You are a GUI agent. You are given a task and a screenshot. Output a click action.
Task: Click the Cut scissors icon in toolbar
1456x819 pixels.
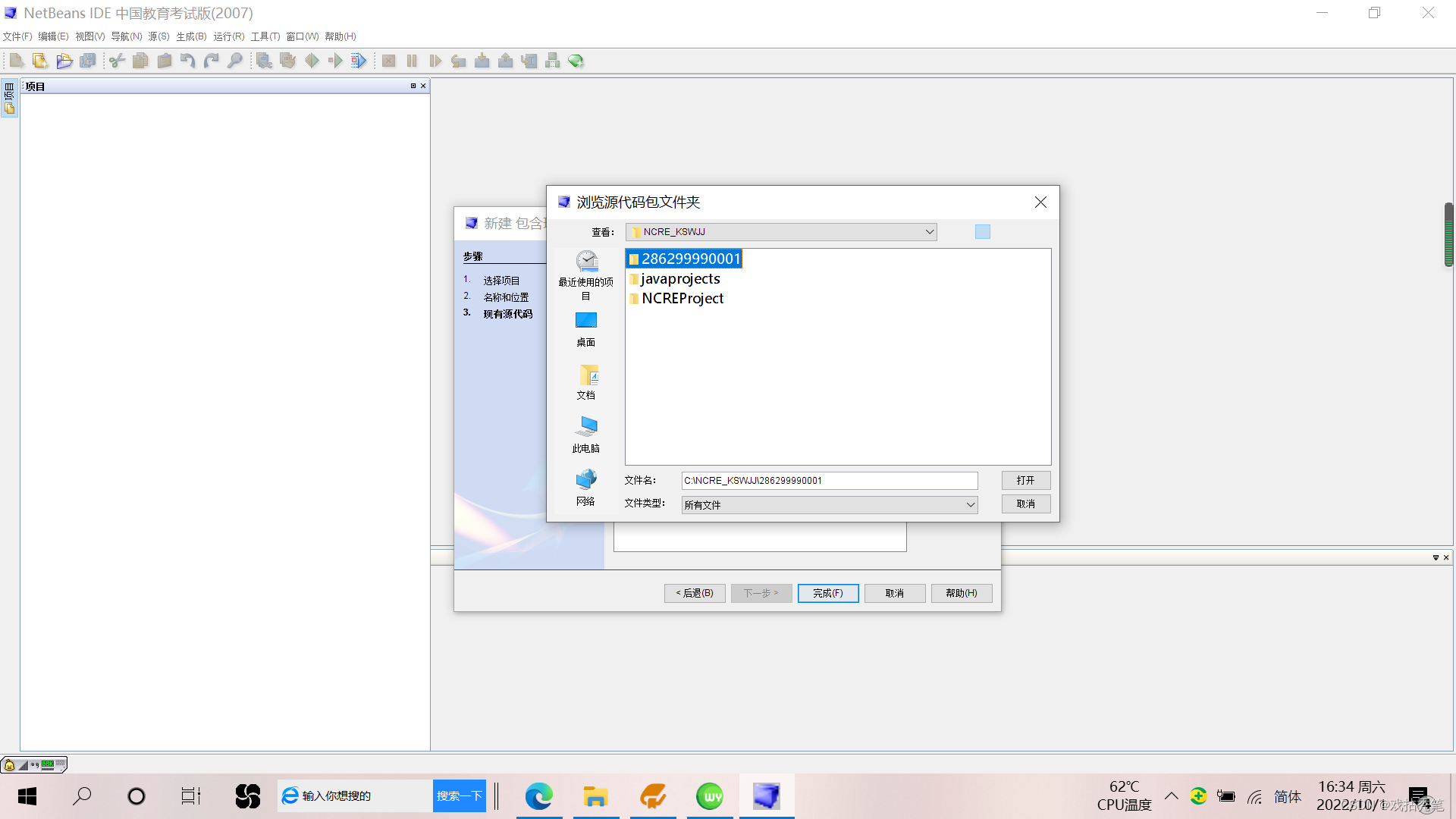pos(117,61)
